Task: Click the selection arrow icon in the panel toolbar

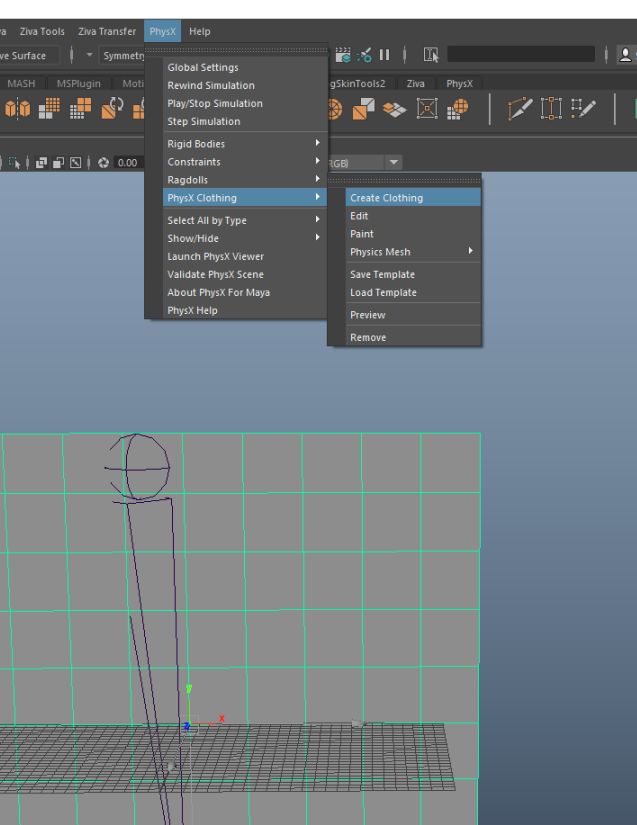Action: [15, 163]
